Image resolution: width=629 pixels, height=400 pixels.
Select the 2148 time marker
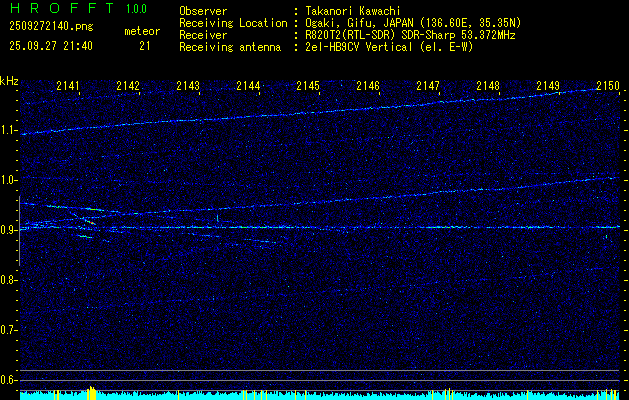pos(488,87)
